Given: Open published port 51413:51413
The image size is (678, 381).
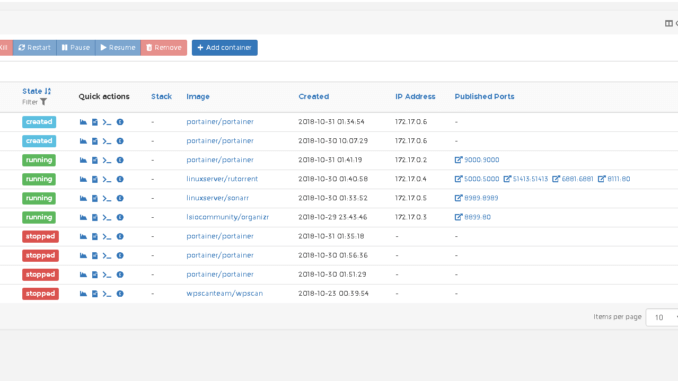Looking at the screenshot, I should 526,179.
